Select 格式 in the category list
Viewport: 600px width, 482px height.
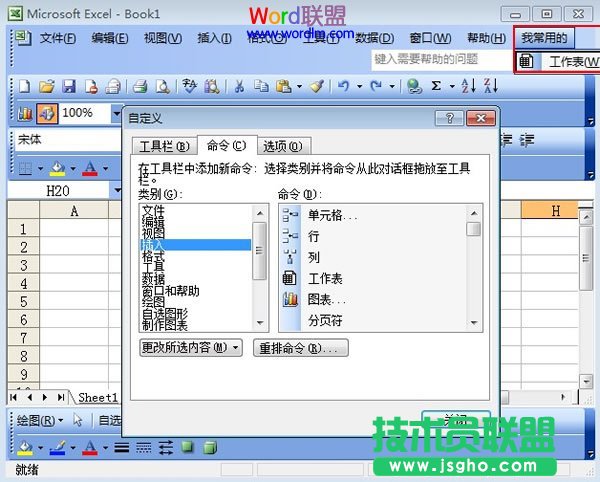point(153,257)
